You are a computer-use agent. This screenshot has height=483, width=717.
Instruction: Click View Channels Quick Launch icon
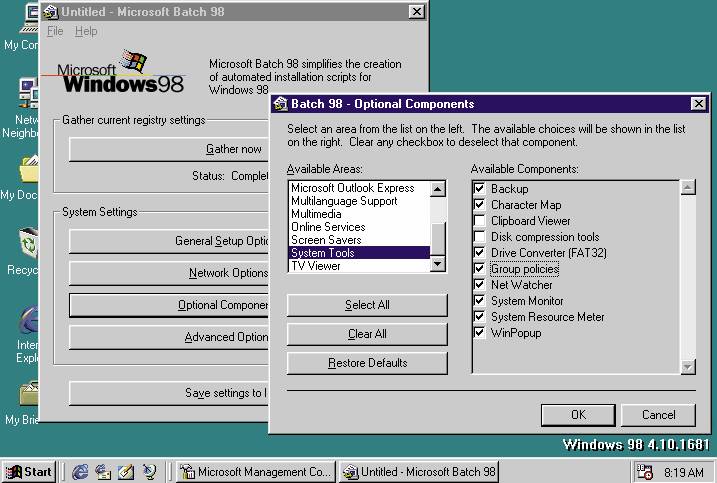coord(149,472)
